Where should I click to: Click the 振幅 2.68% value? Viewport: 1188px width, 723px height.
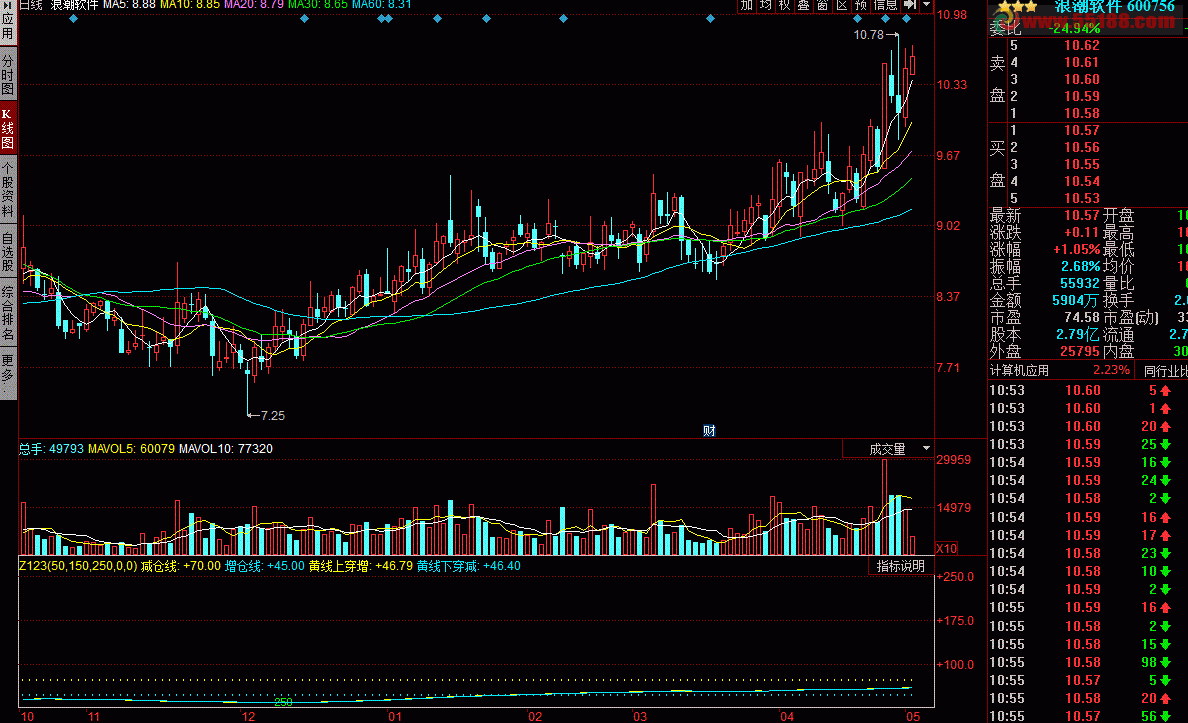(1080, 267)
